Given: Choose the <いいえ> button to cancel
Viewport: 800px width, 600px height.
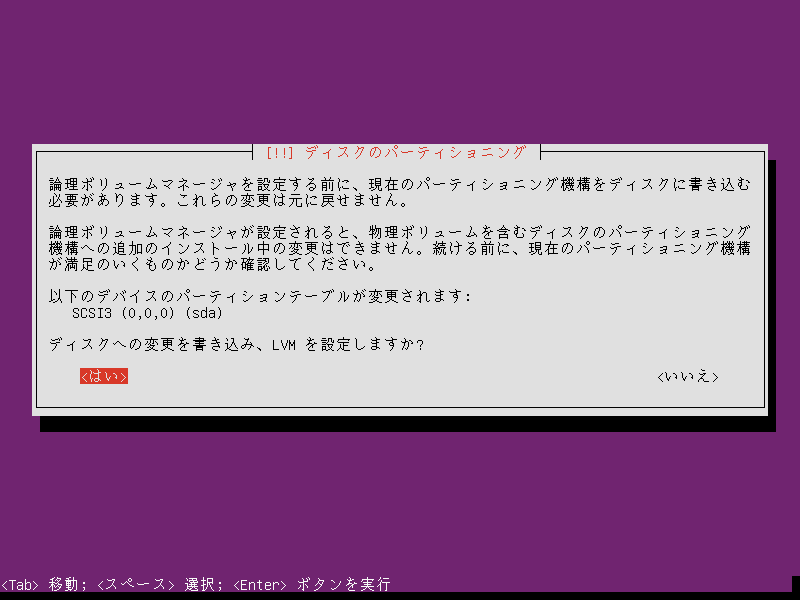Looking at the screenshot, I should (688, 377).
